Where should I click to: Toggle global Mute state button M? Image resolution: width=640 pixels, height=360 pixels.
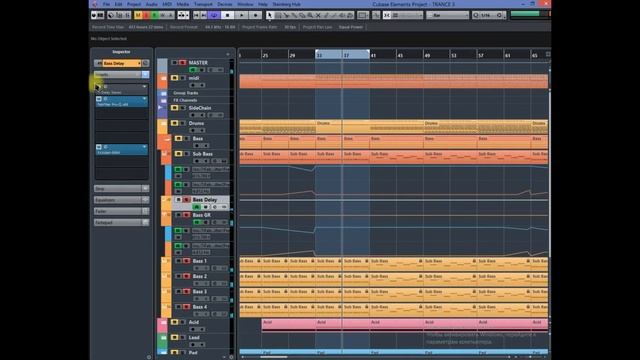(x=138, y=15)
